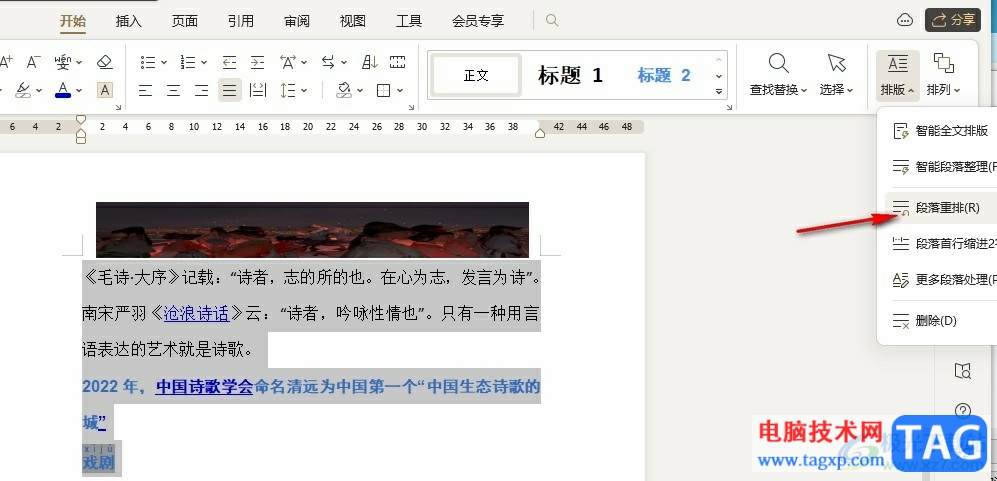
Task: Click the decrease indent icon
Action: tap(230, 62)
